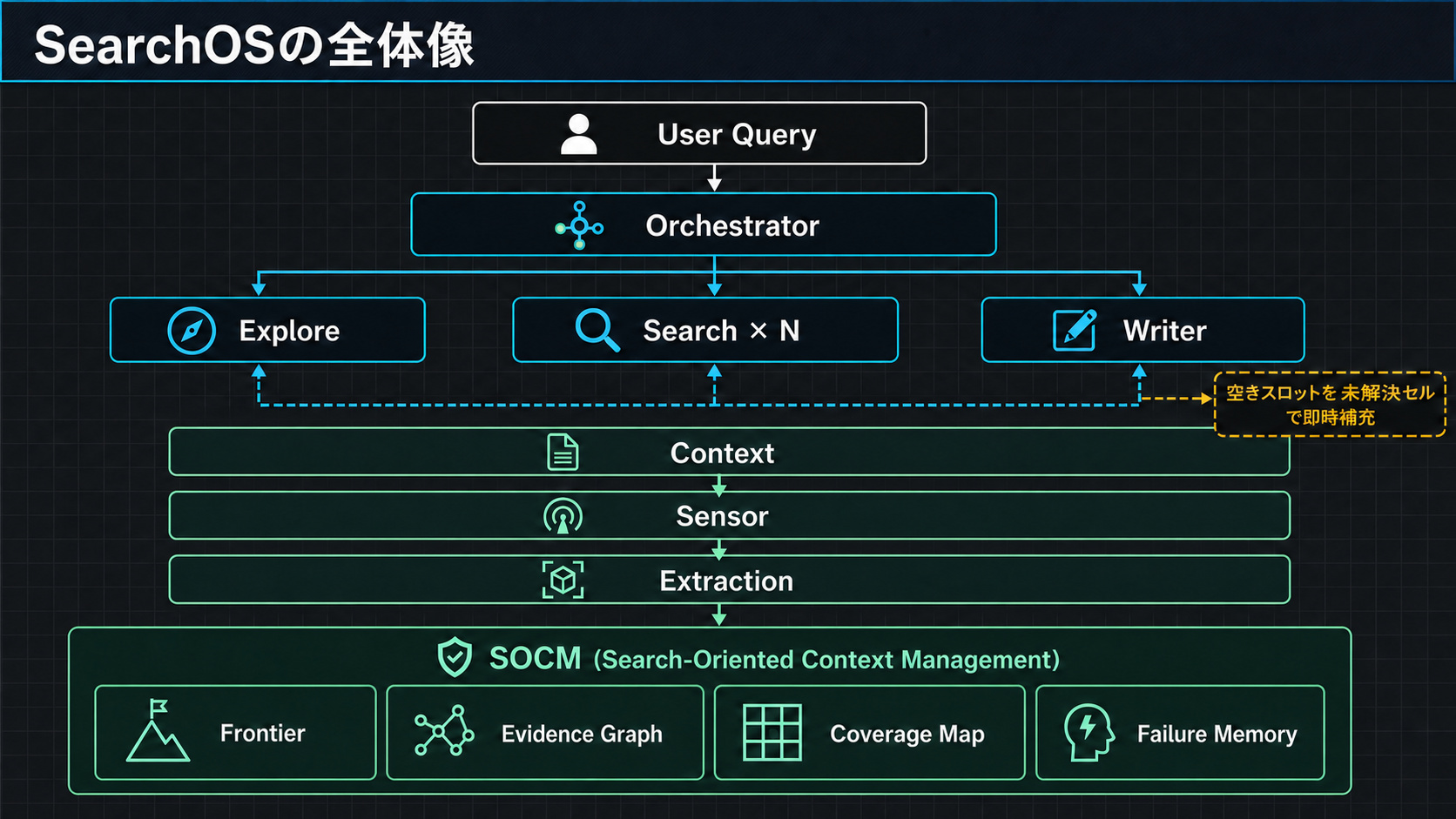Click the document icon in the Context bar
1456x819 pixels.
click(x=563, y=453)
